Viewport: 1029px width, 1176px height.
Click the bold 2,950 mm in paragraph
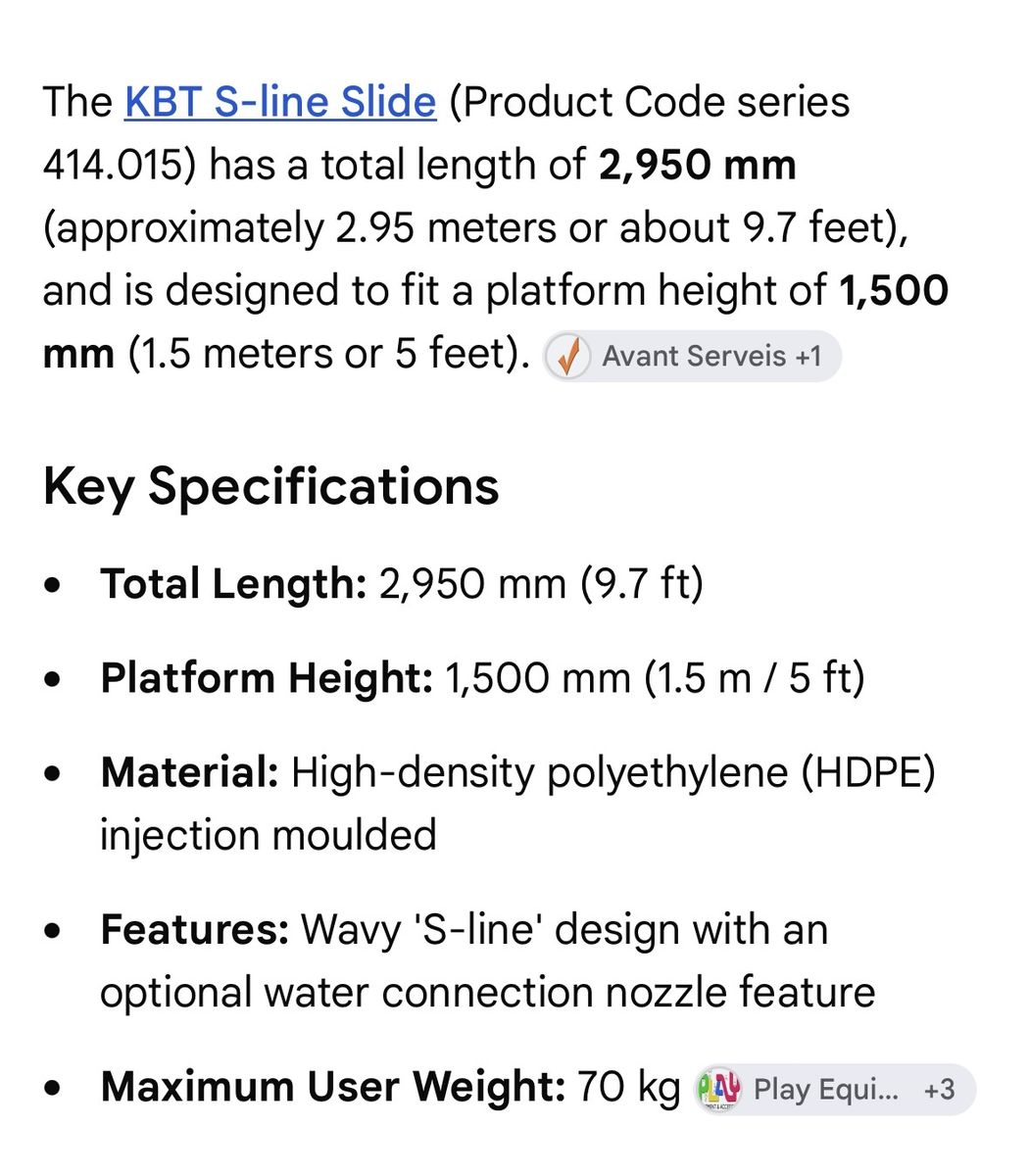click(697, 165)
